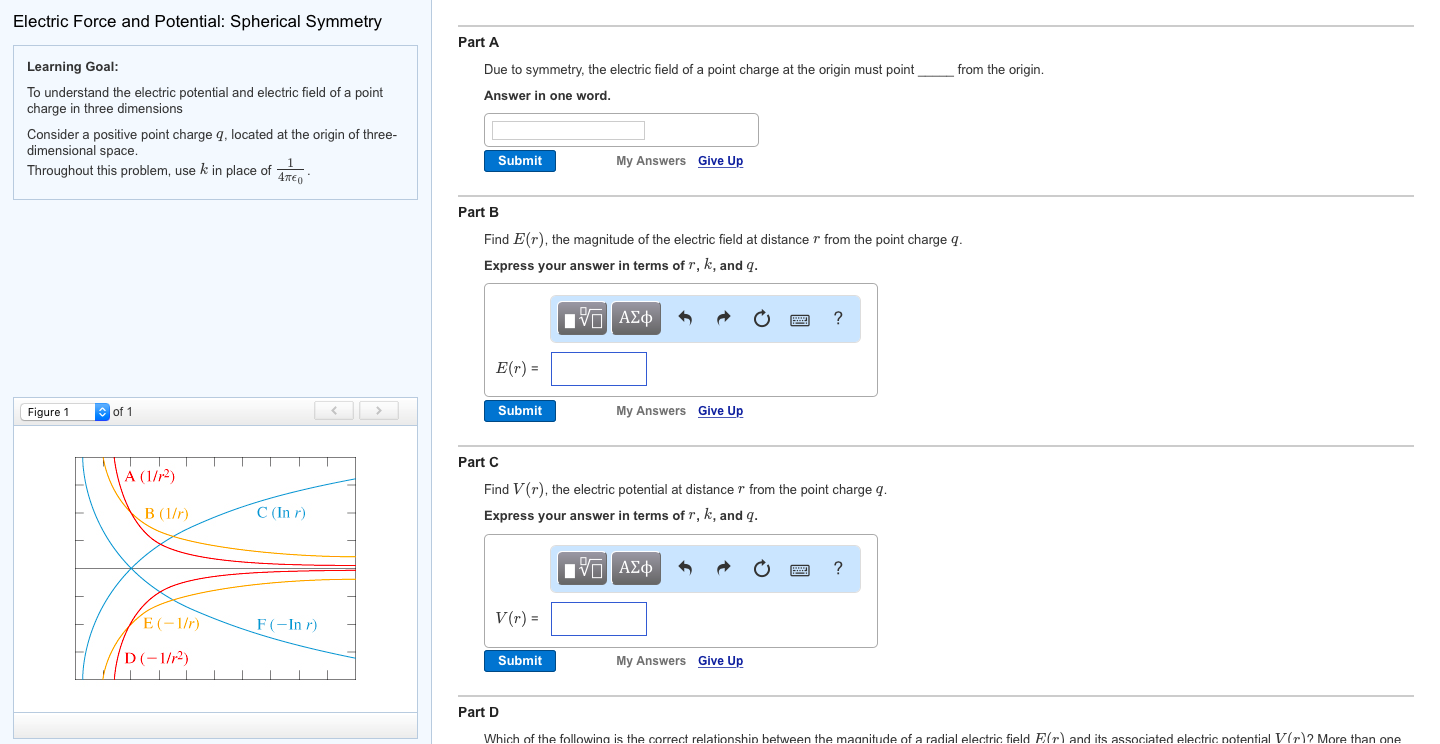Click the redo arrow in Part B

[723, 319]
